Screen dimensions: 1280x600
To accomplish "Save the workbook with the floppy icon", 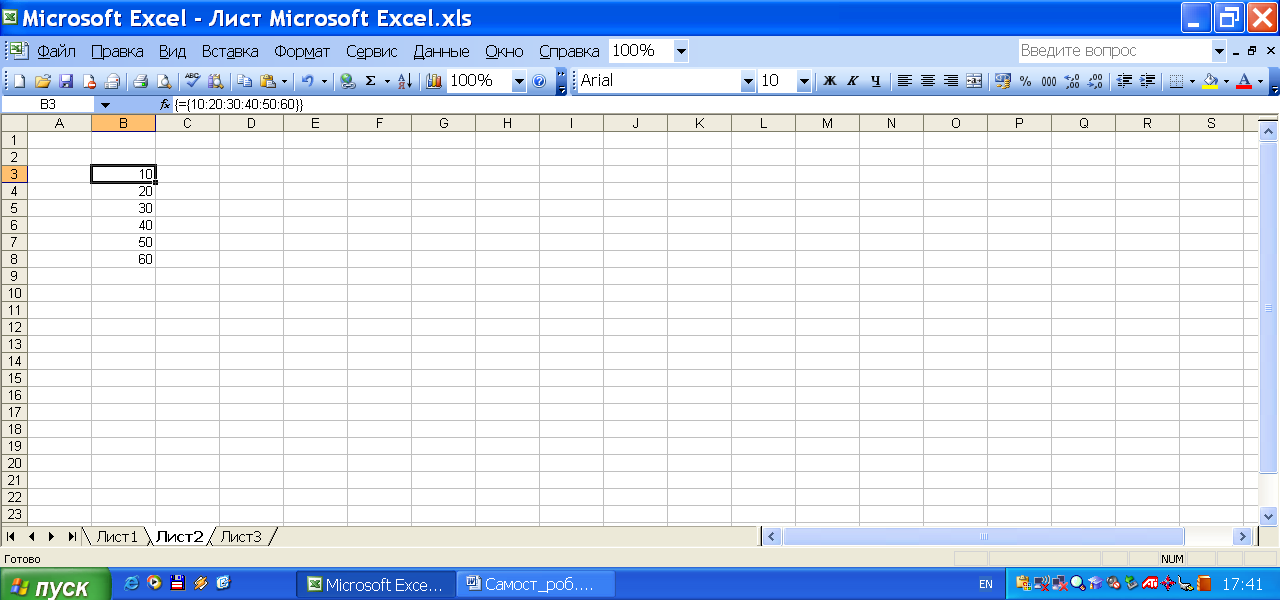I will tap(66, 81).
